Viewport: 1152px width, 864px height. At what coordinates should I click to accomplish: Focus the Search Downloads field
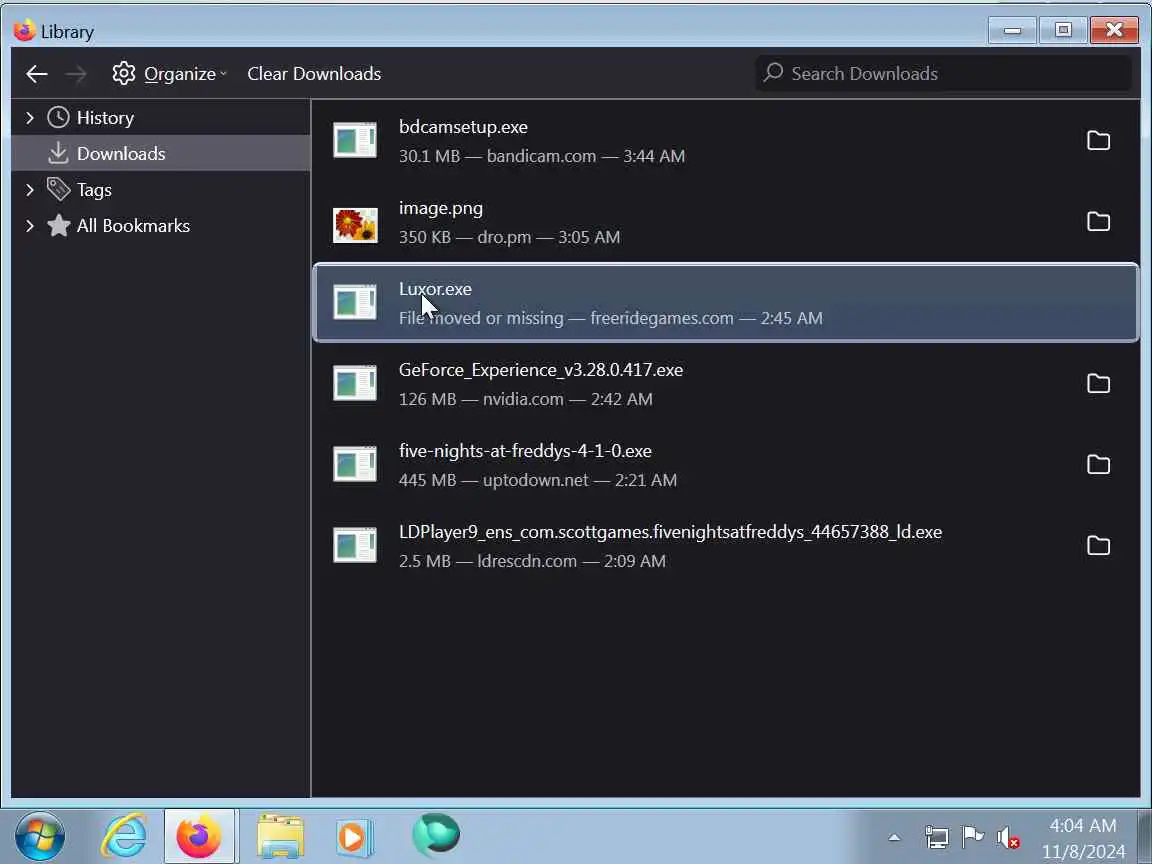(943, 73)
